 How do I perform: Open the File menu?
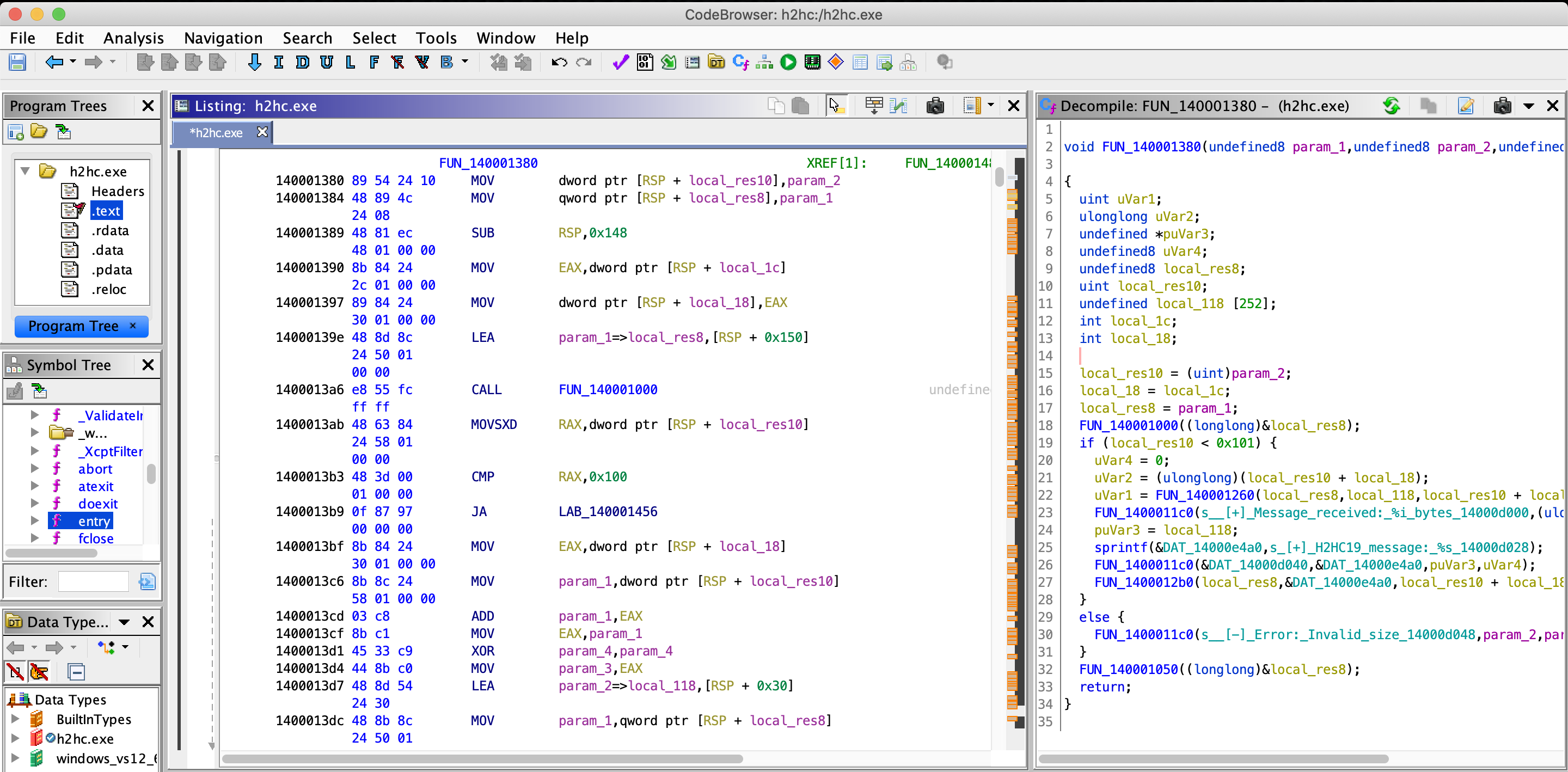(x=22, y=38)
